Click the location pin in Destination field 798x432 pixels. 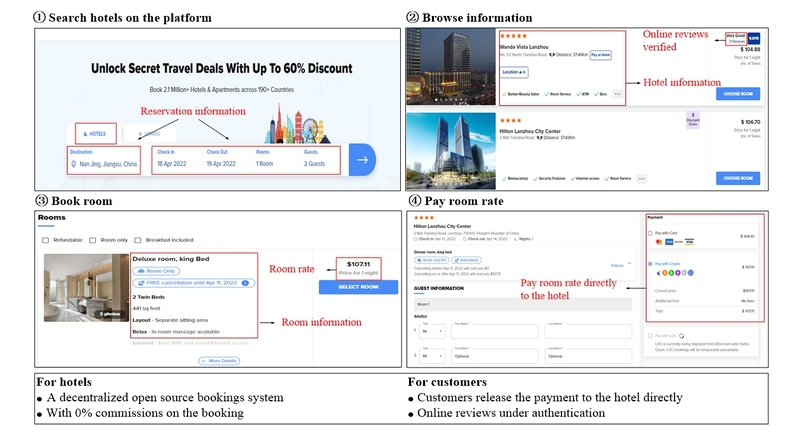point(74,163)
